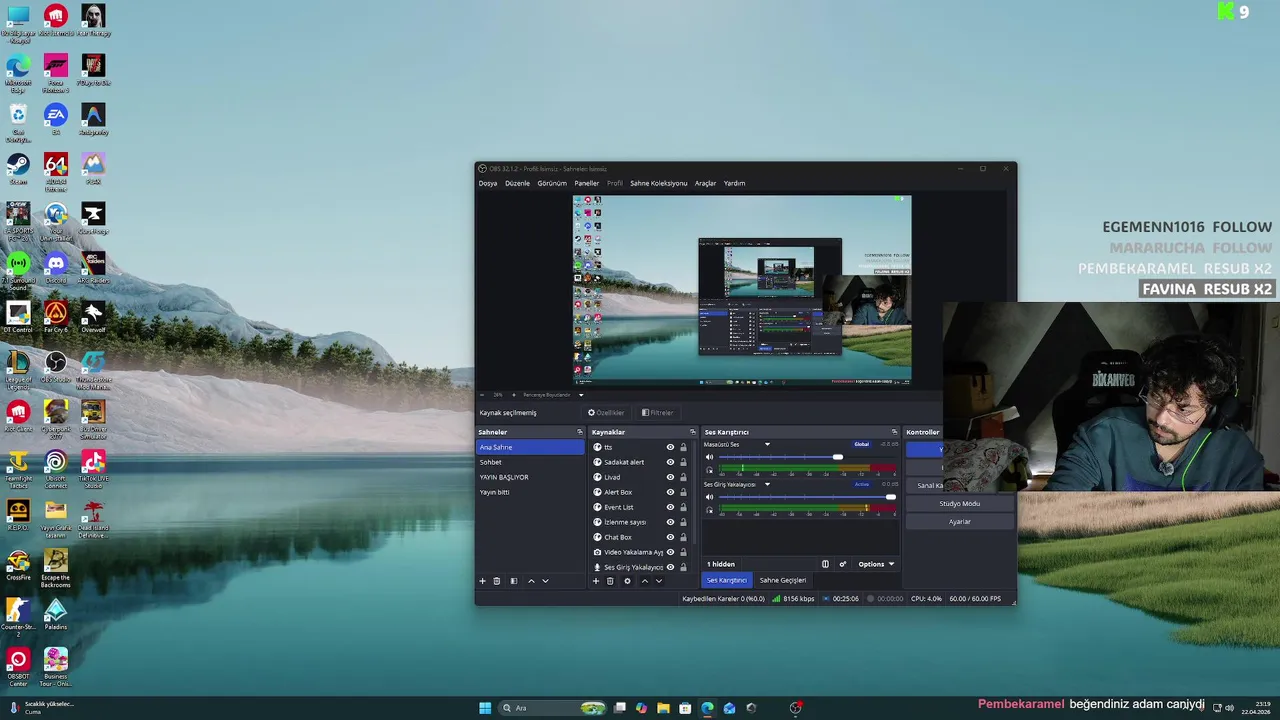Switch to the Ses Karıştırıcı tab
This screenshot has width=1280, height=720.
pyautogui.click(x=727, y=580)
